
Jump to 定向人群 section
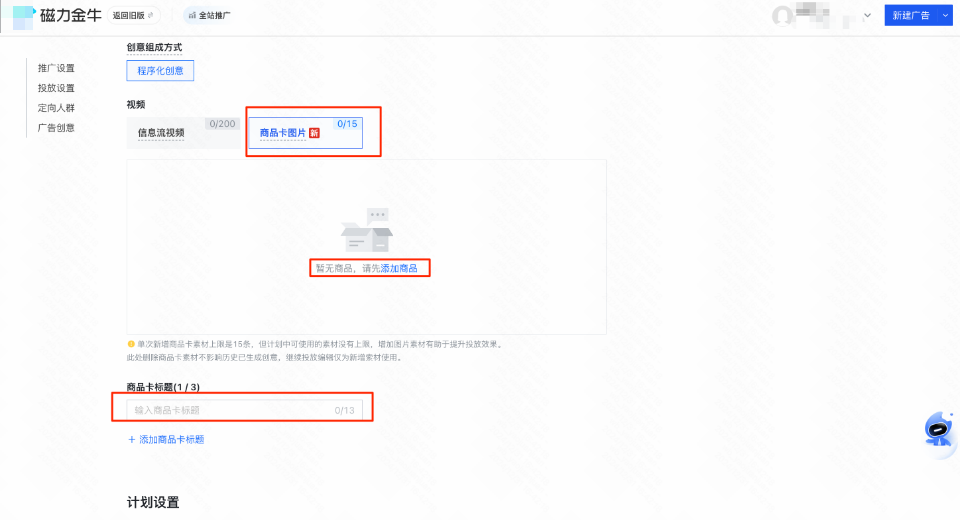[56, 108]
